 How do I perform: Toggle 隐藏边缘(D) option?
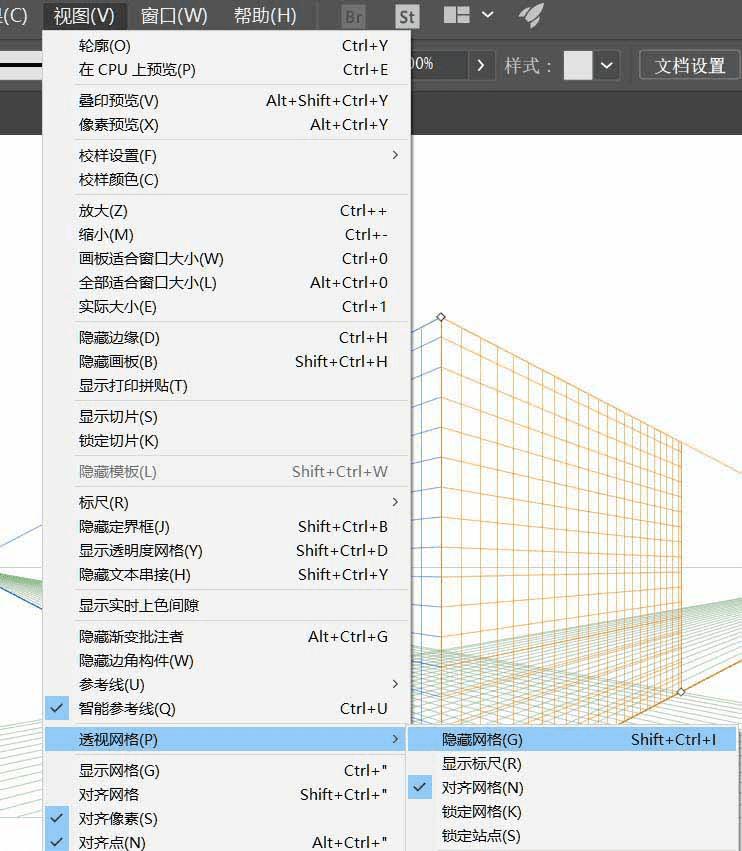[227, 338]
